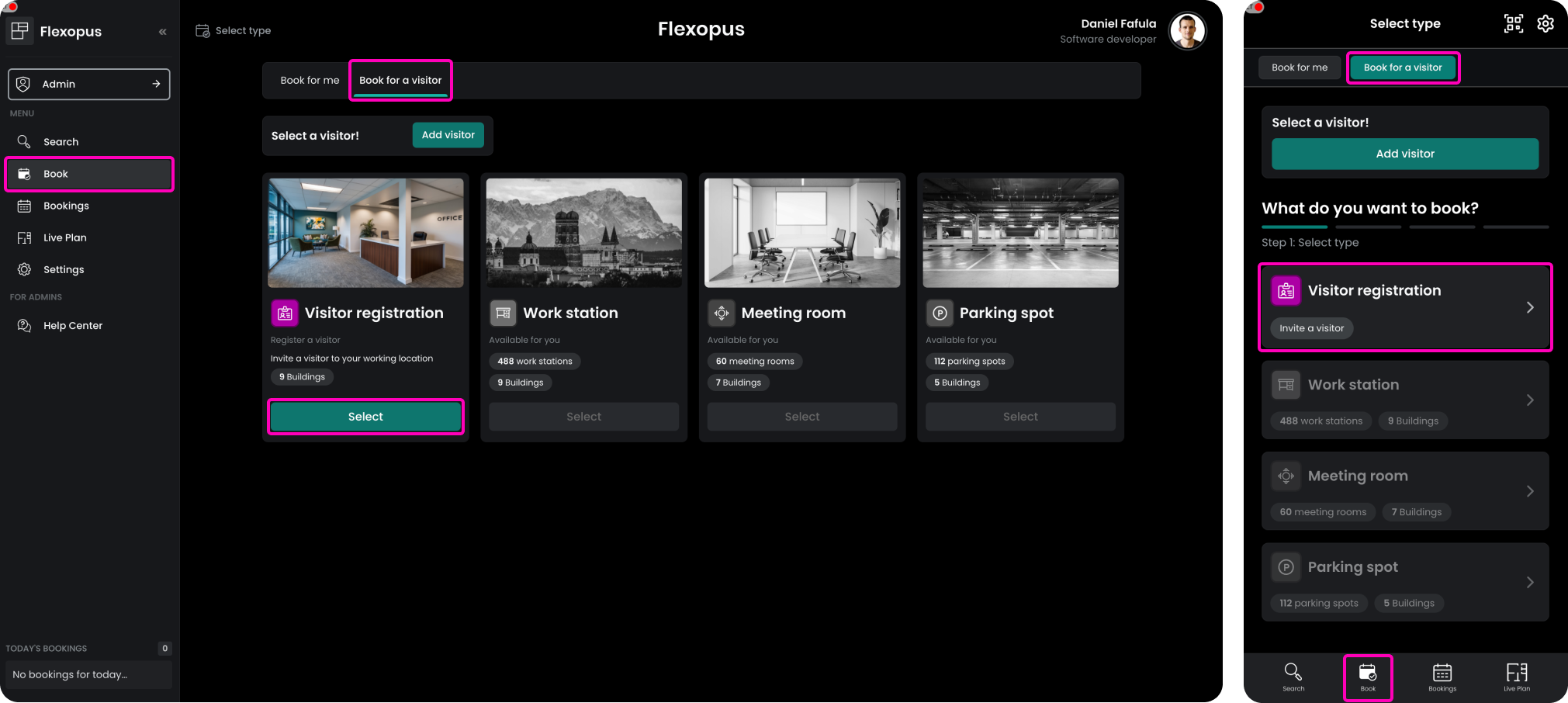Image resolution: width=1568 pixels, height=703 pixels.
Task: Open settings gear in mobile header
Action: tap(1545, 24)
